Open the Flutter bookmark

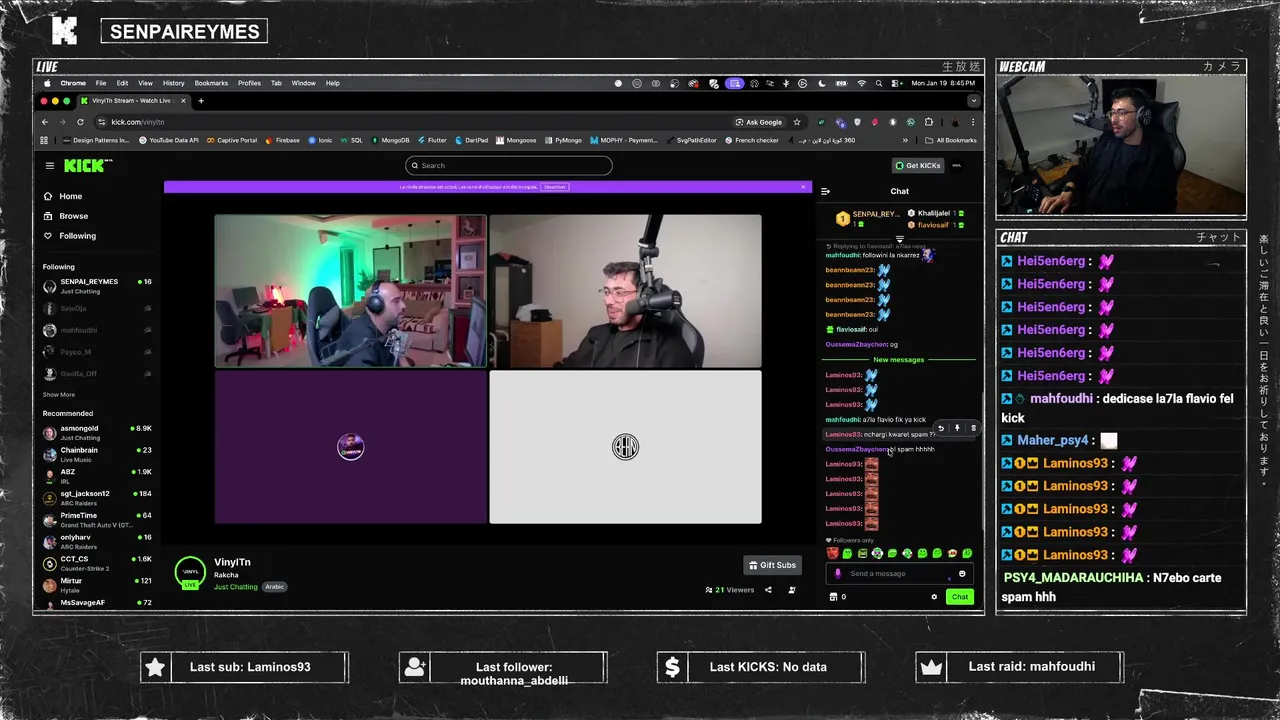coord(431,140)
